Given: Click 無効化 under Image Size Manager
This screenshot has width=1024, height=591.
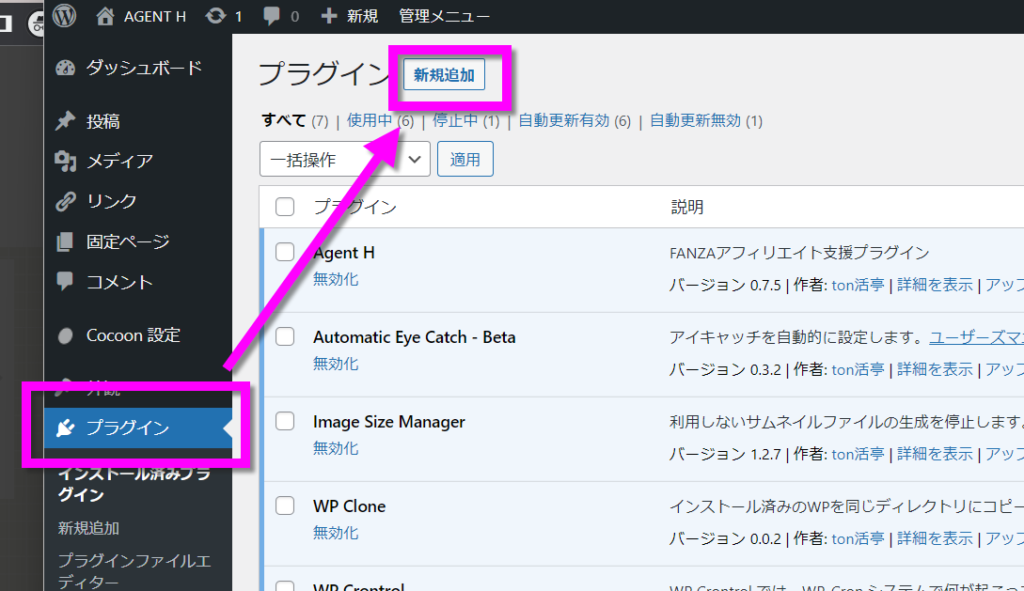Looking at the screenshot, I should tap(336, 449).
